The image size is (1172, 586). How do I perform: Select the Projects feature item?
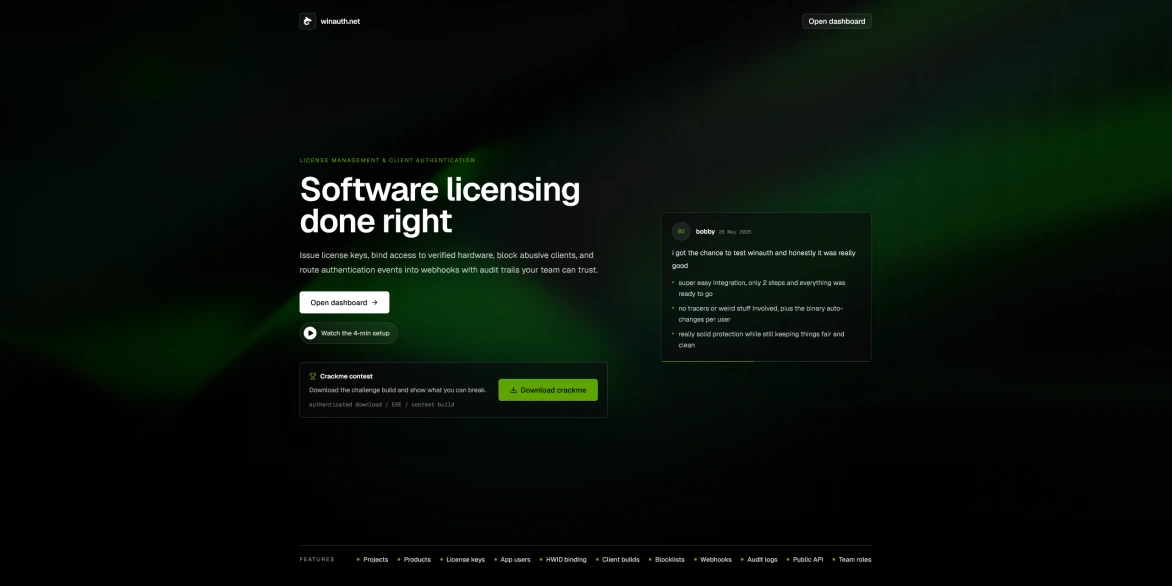[x=375, y=560]
